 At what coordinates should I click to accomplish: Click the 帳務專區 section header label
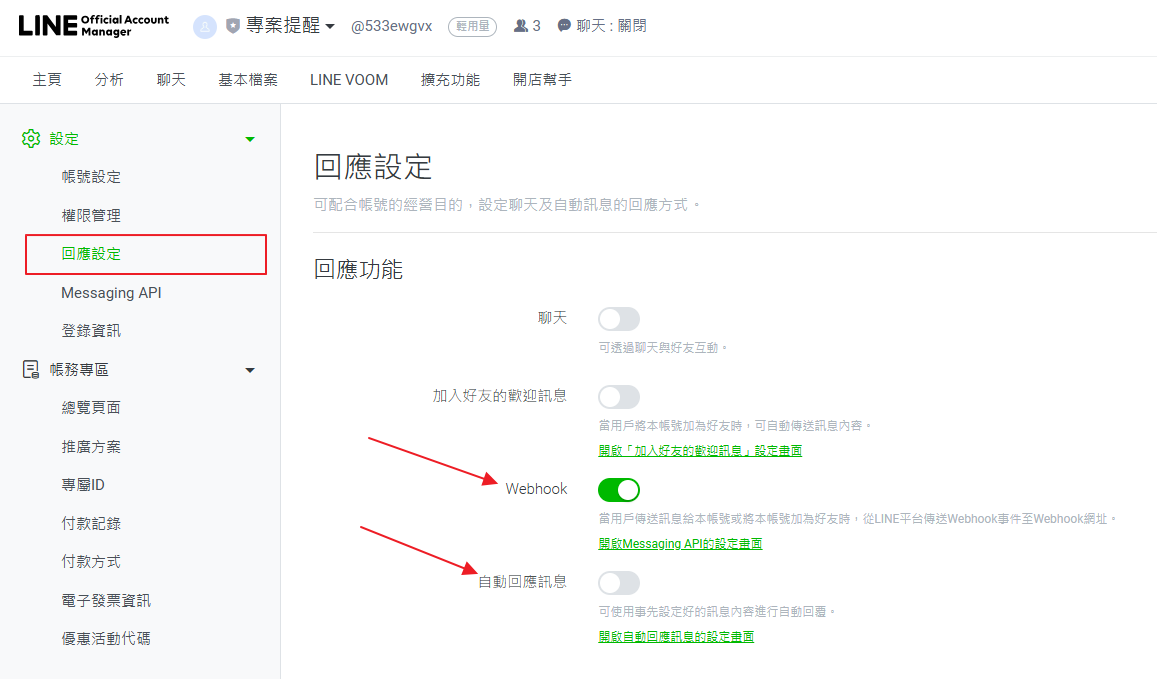(79, 370)
